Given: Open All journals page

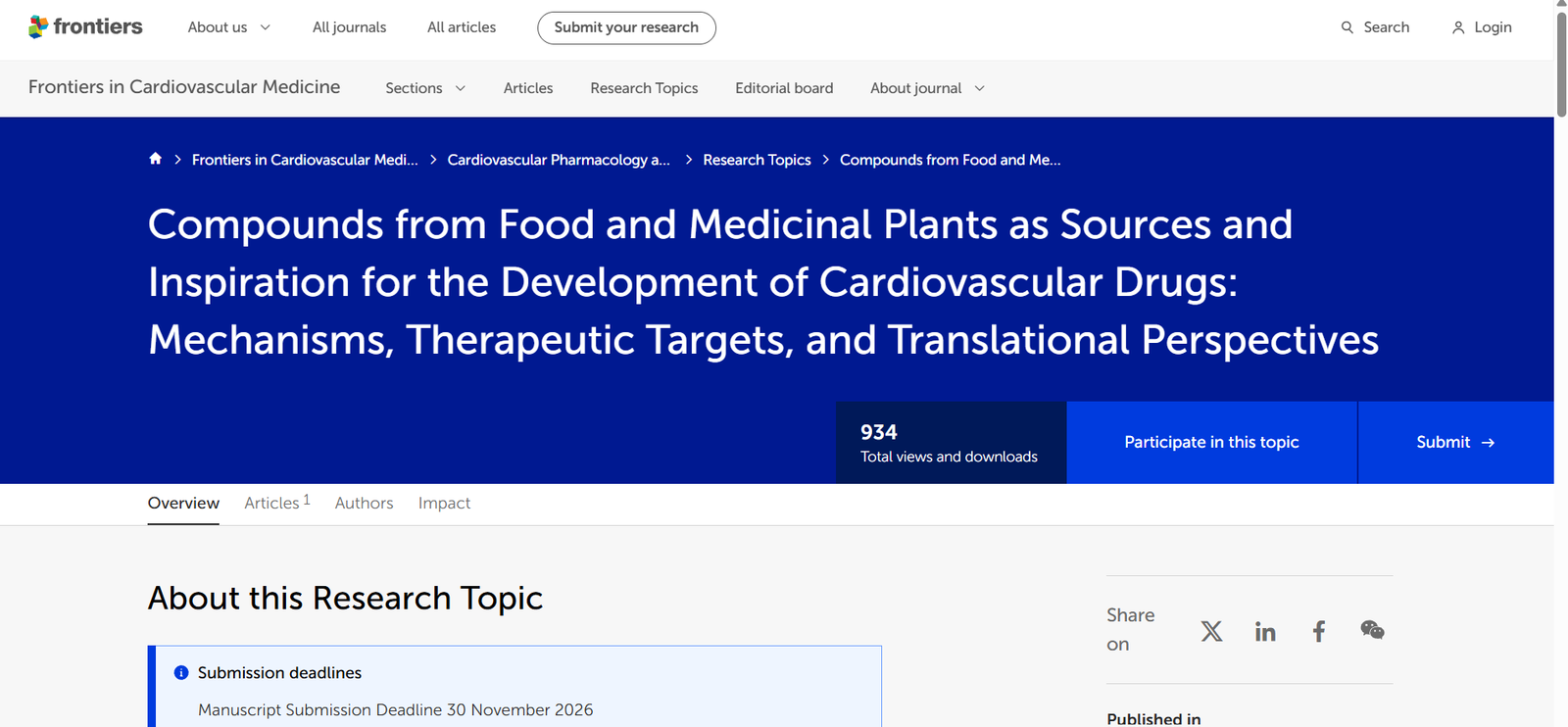Looking at the screenshot, I should click(349, 27).
